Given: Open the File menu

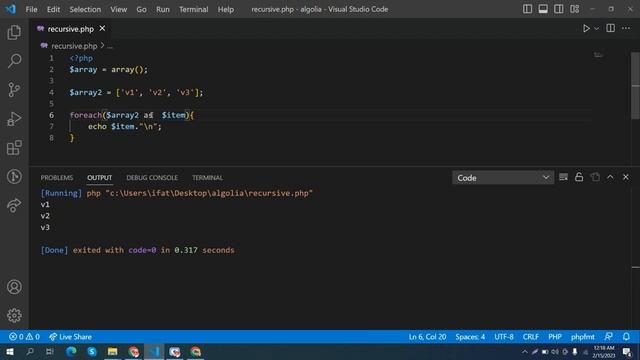Looking at the screenshot, I should (x=31, y=9).
